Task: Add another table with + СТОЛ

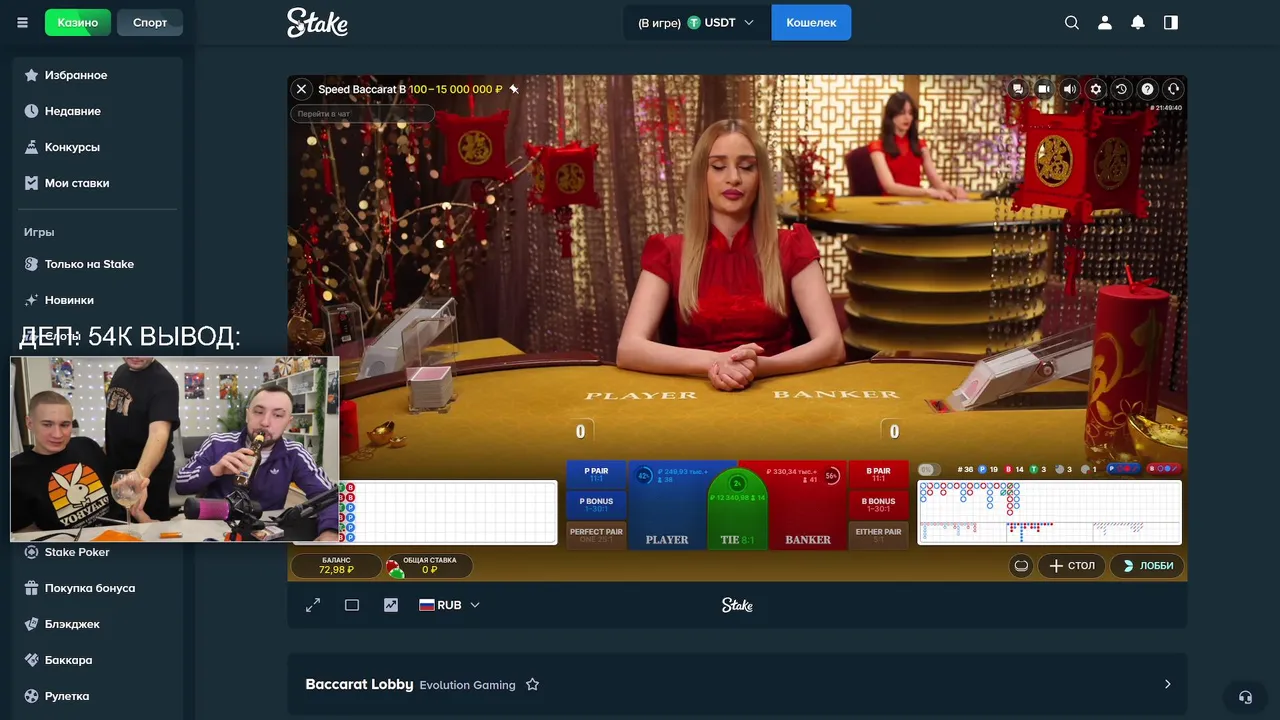Action: coord(1072,565)
